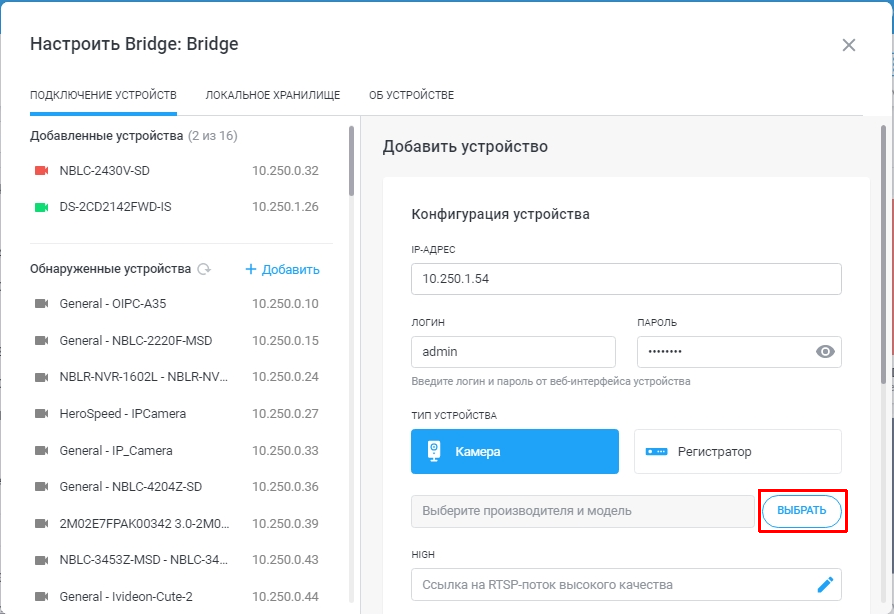Click the IP-адрес input field
Screen dimensions: 894x614
pos(626,279)
